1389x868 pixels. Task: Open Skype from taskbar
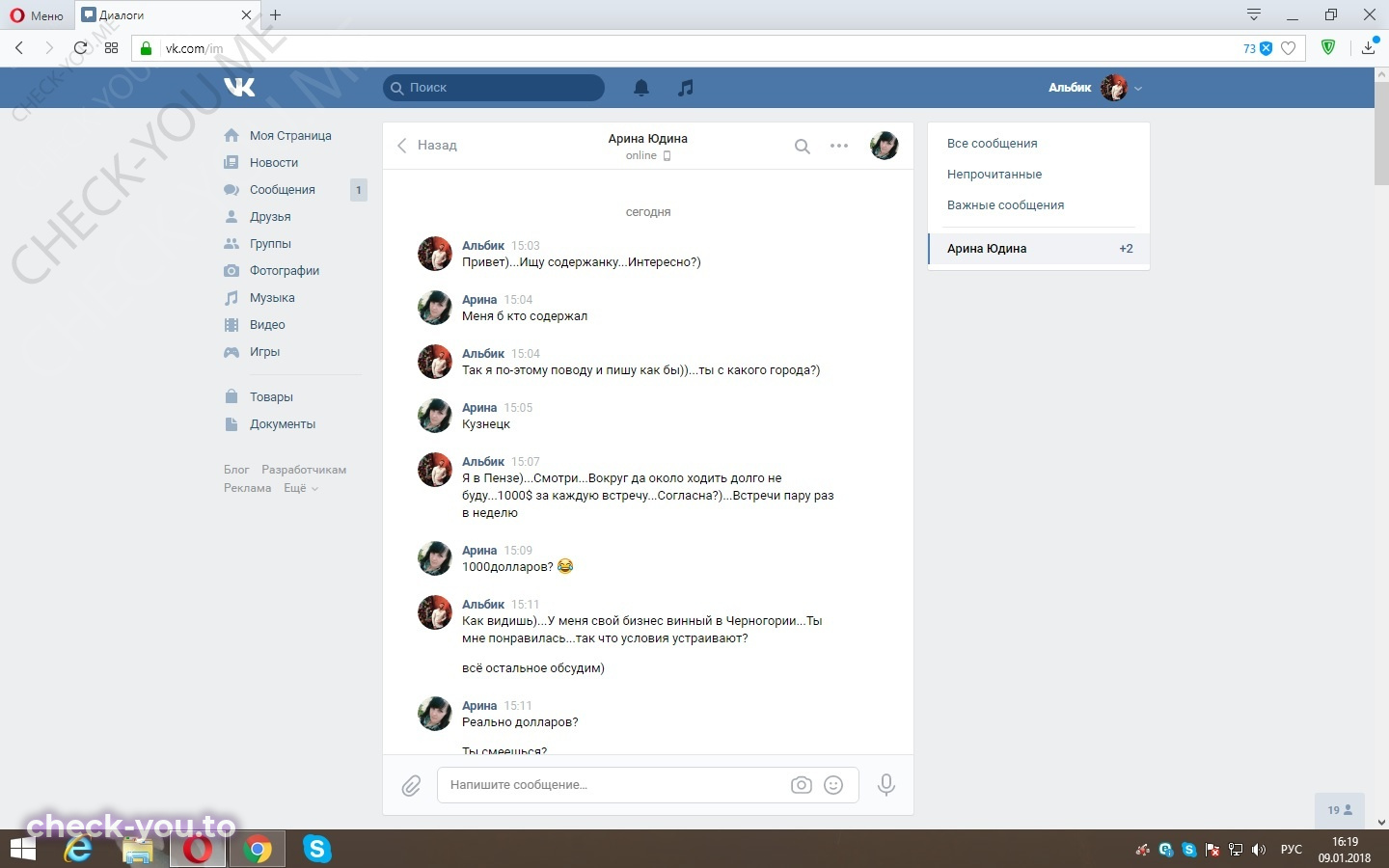(x=316, y=850)
